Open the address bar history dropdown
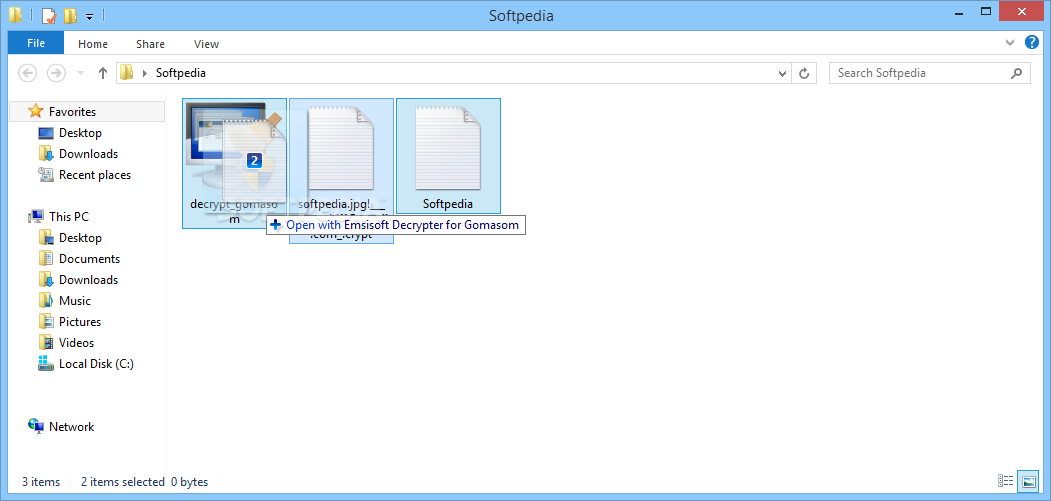This screenshot has height=501, width=1051. 782,73
